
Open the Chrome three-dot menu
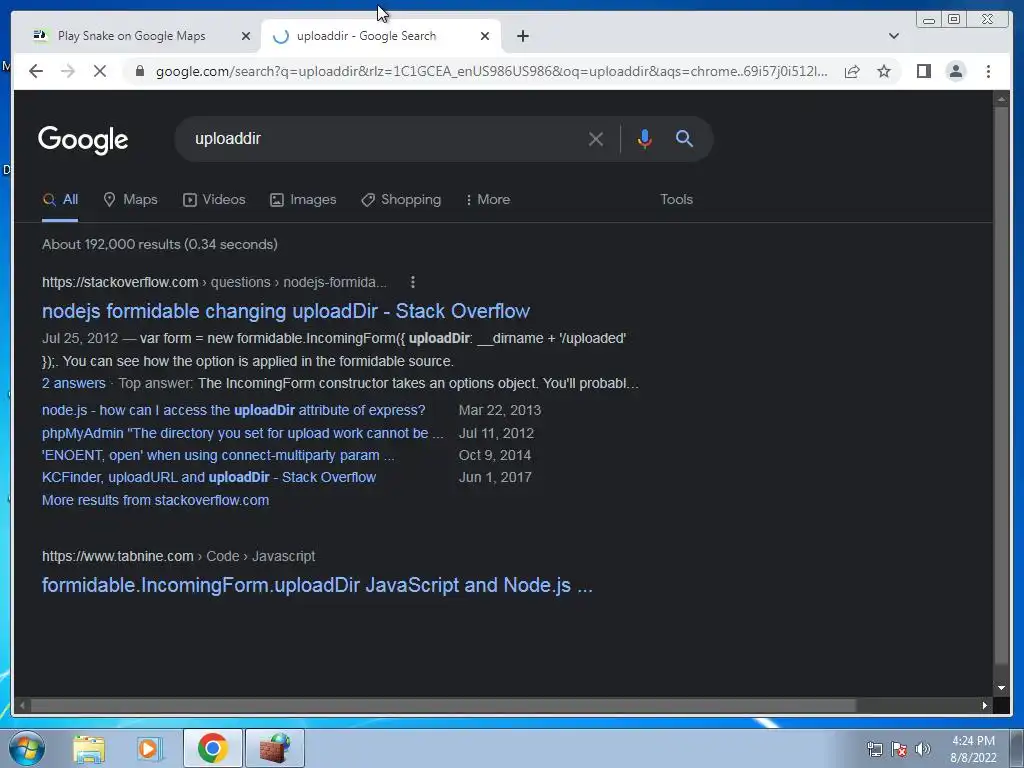(988, 71)
